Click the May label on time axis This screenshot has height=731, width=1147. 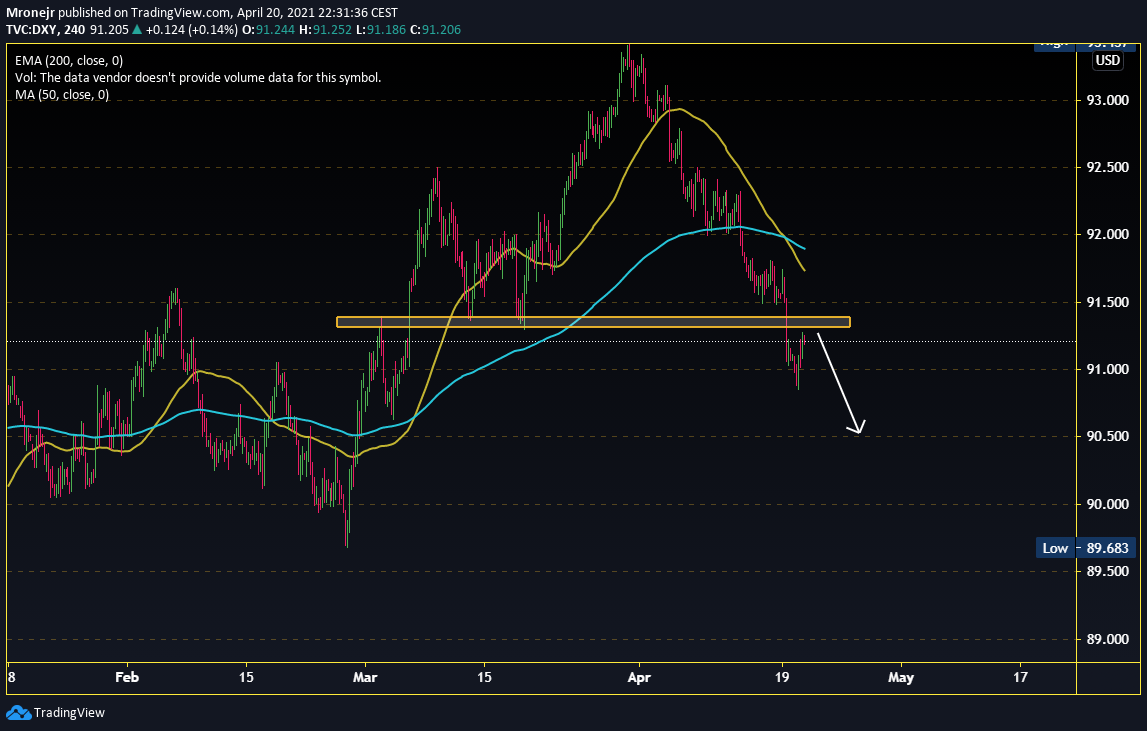900,678
